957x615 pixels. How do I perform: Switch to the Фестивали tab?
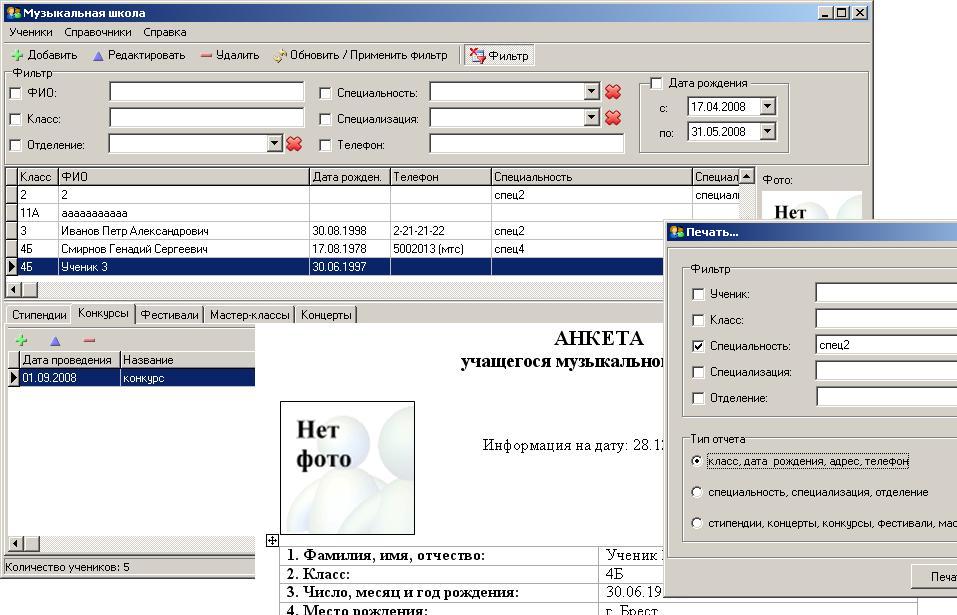click(x=169, y=314)
